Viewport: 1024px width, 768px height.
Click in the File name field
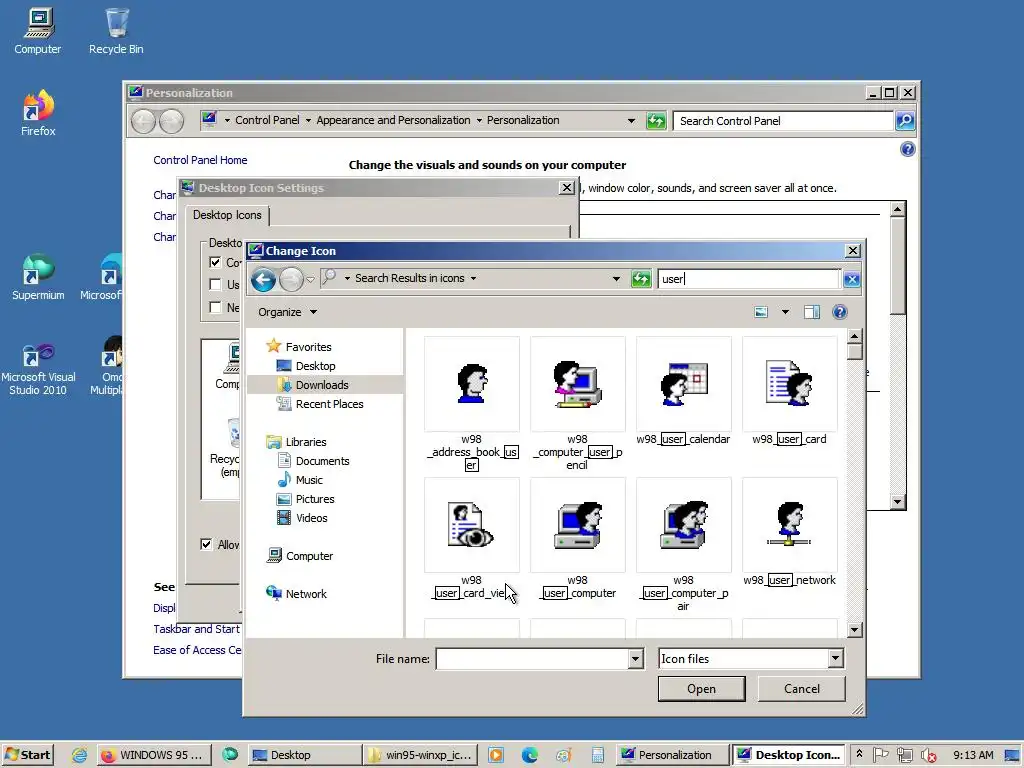532,659
